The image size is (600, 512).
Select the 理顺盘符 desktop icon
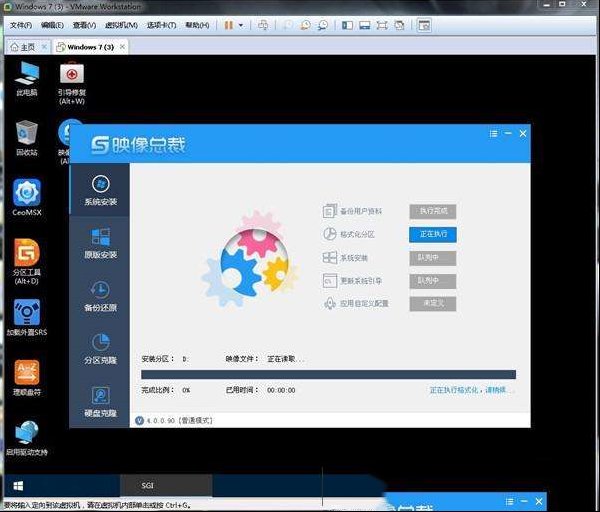tap(27, 378)
